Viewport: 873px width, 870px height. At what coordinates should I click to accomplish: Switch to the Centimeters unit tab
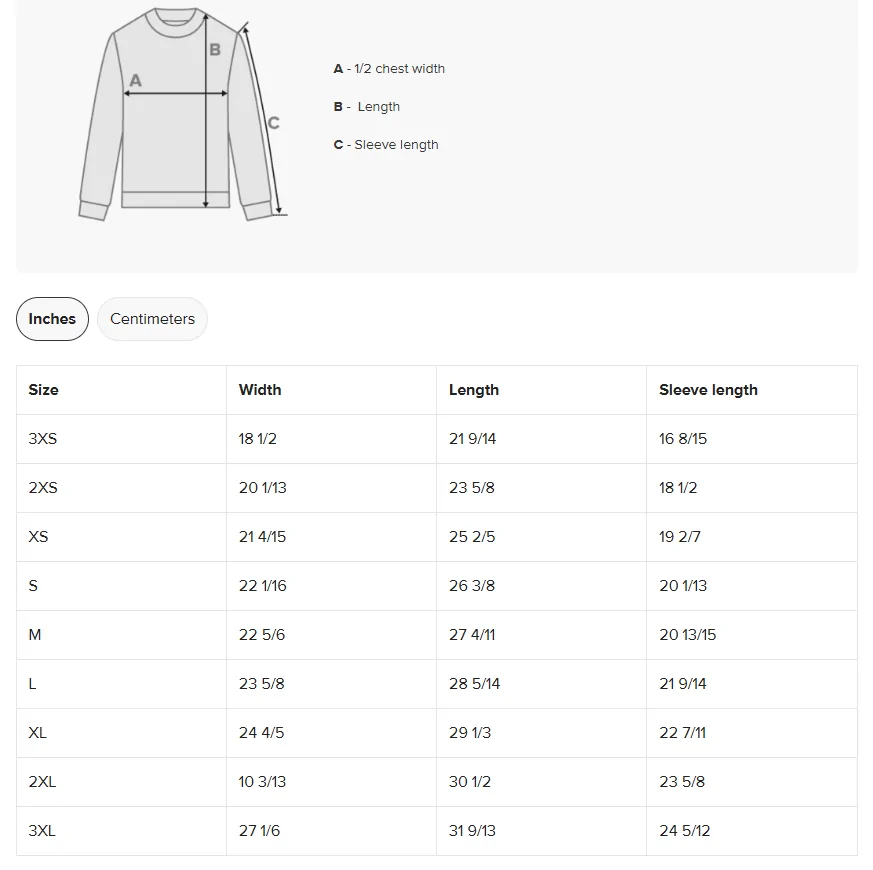coord(152,319)
